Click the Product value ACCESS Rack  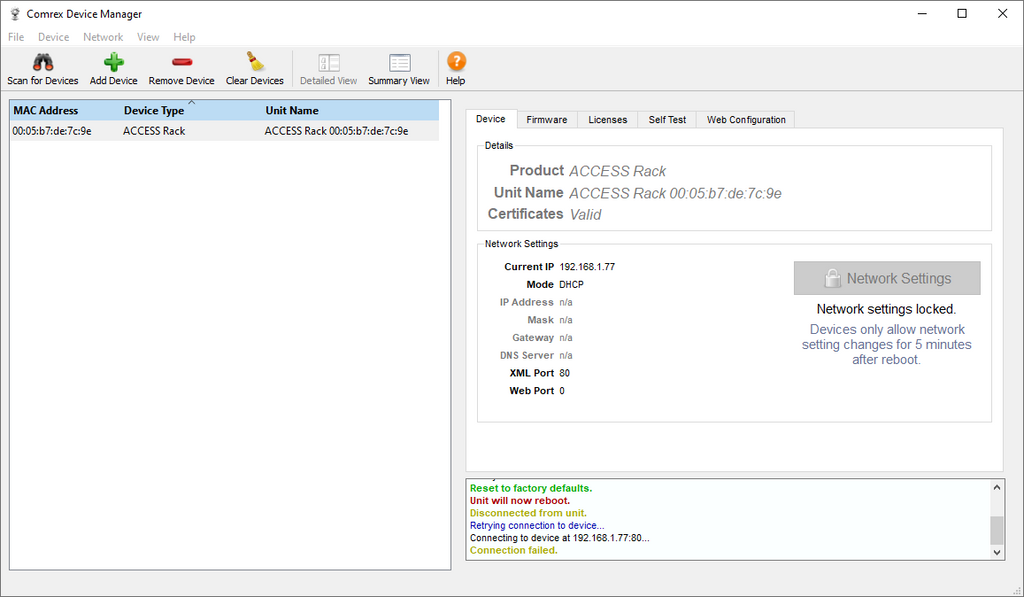pyautogui.click(x=617, y=171)
